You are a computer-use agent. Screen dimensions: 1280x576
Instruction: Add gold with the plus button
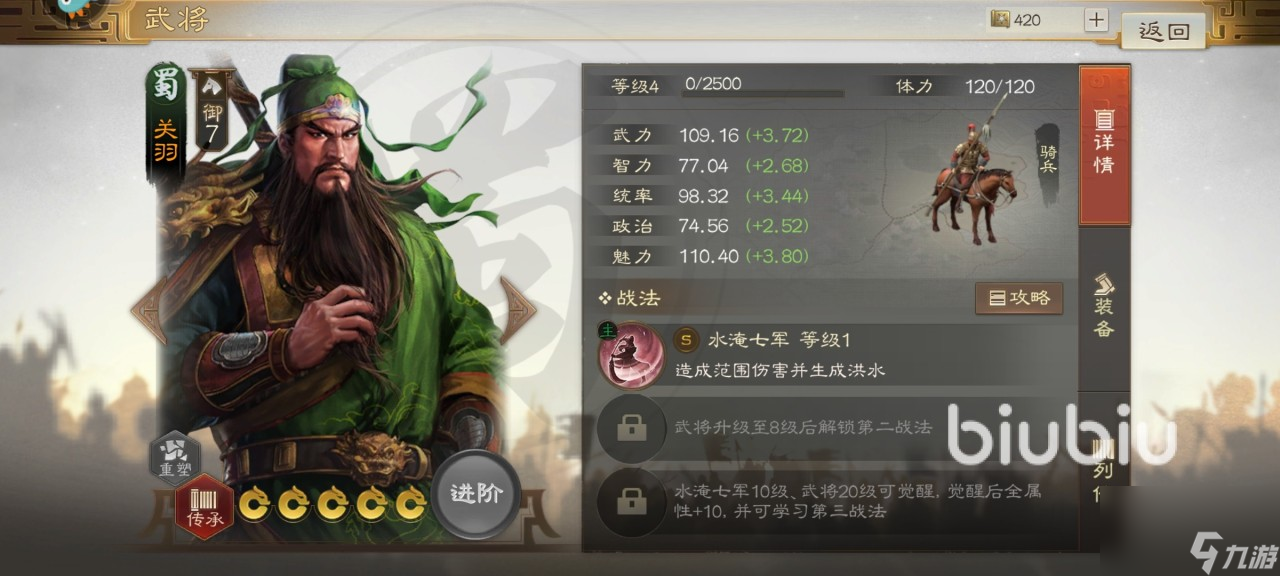click(1096, 19)
